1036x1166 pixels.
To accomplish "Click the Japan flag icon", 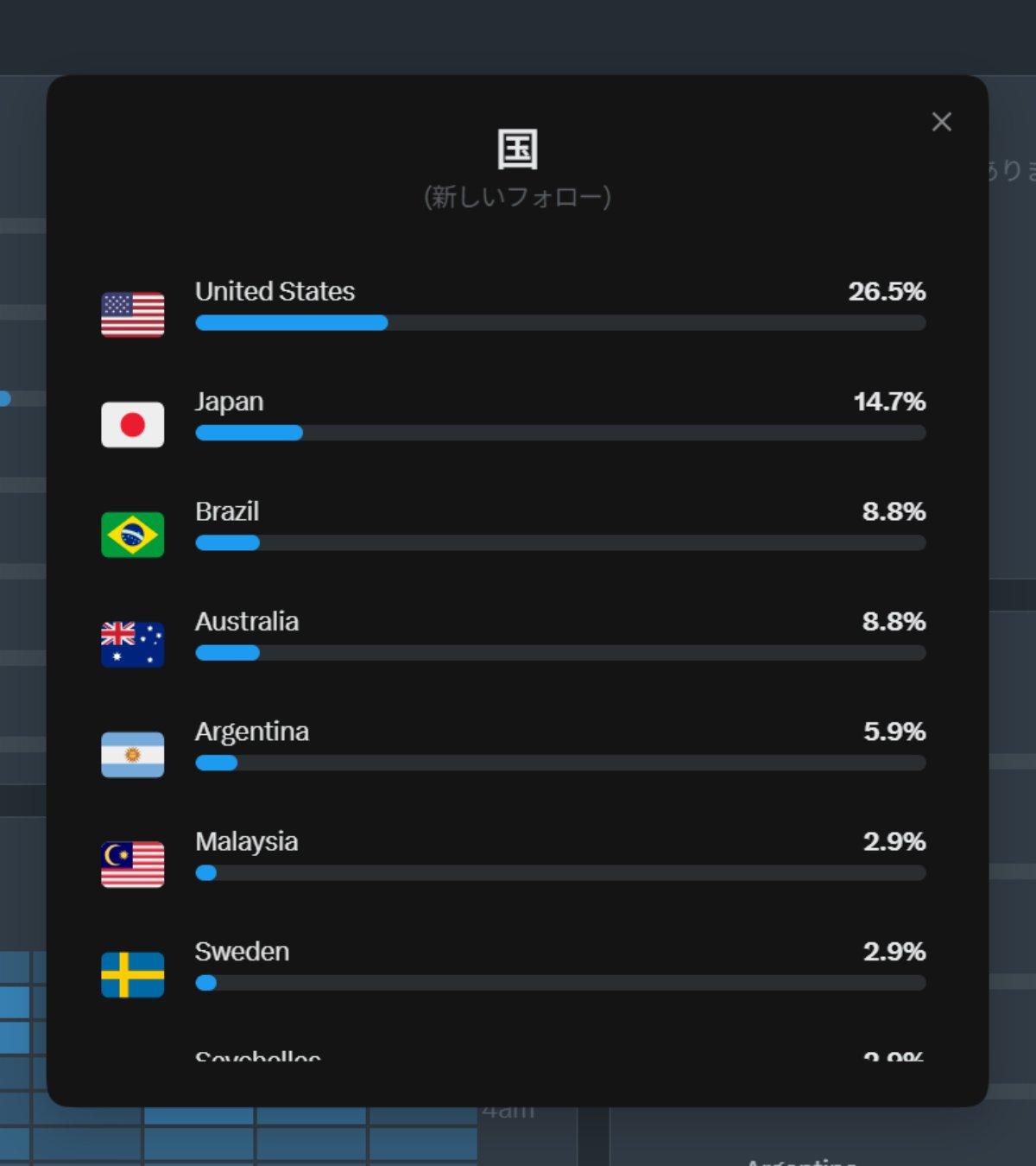I will pos(132,425).
